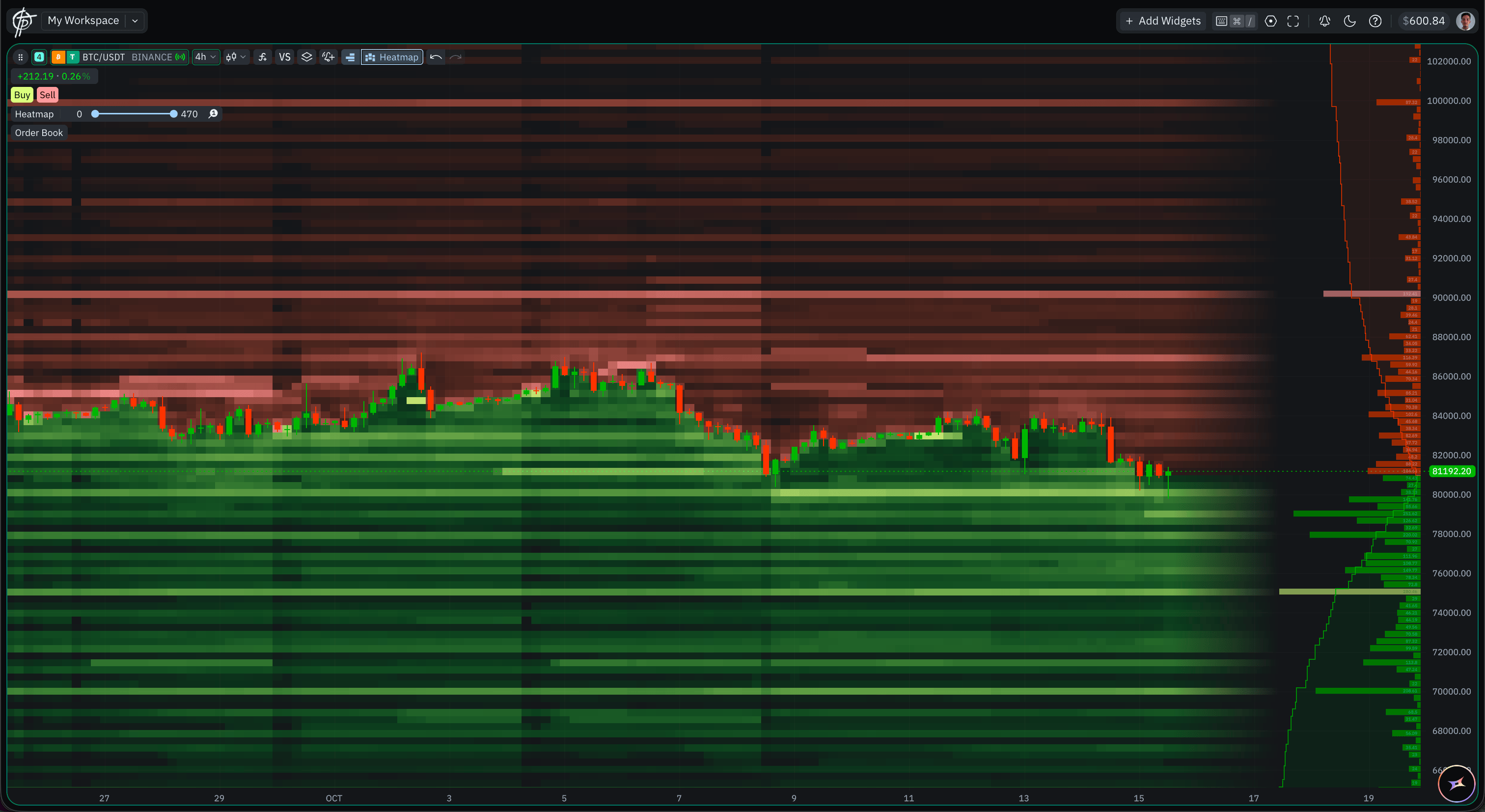The width and height of the screenshot is (1485, 812).
Task: Click the green Buy button
Action: coord(22,95)
